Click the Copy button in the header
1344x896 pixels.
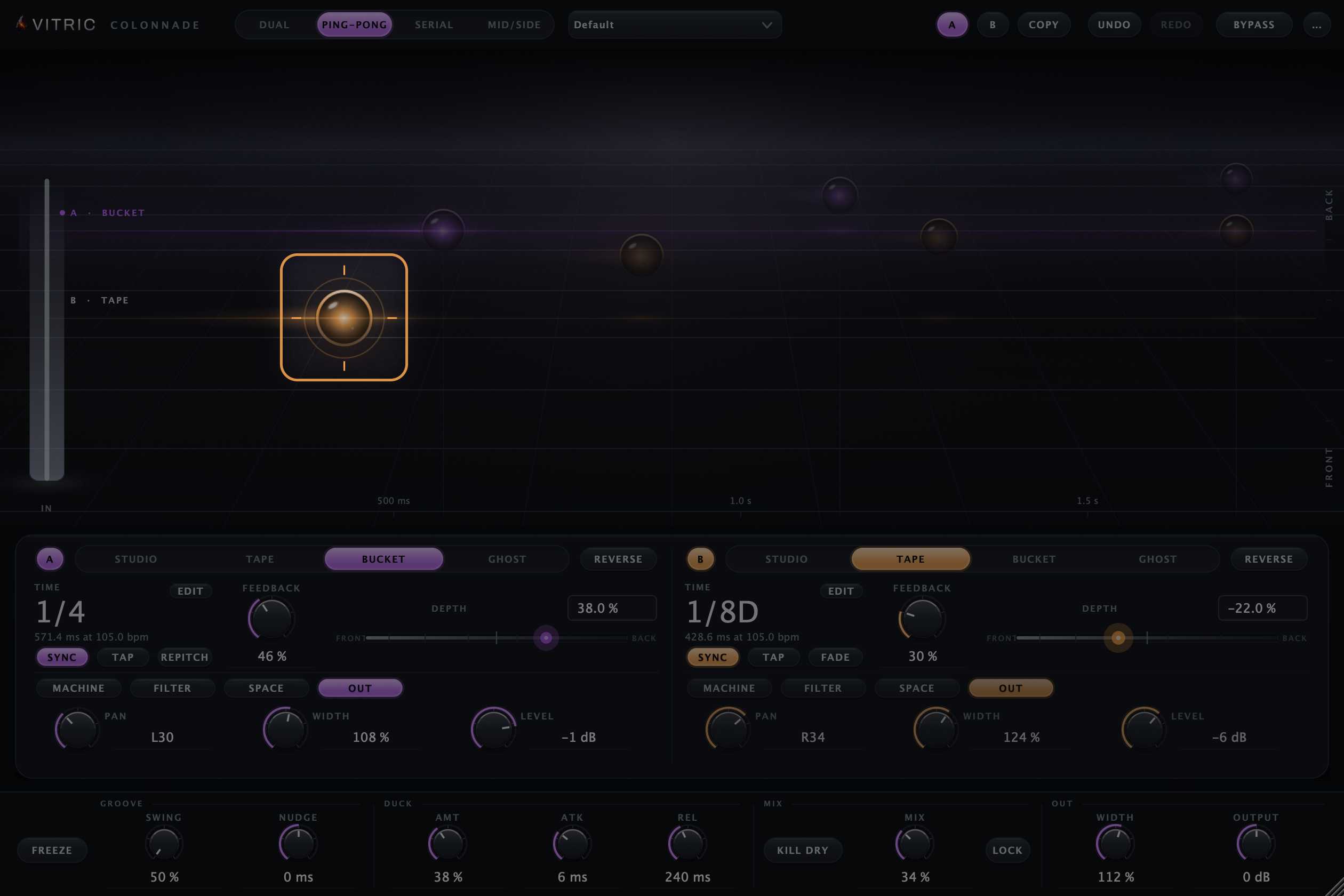(x=1043, y=25)
